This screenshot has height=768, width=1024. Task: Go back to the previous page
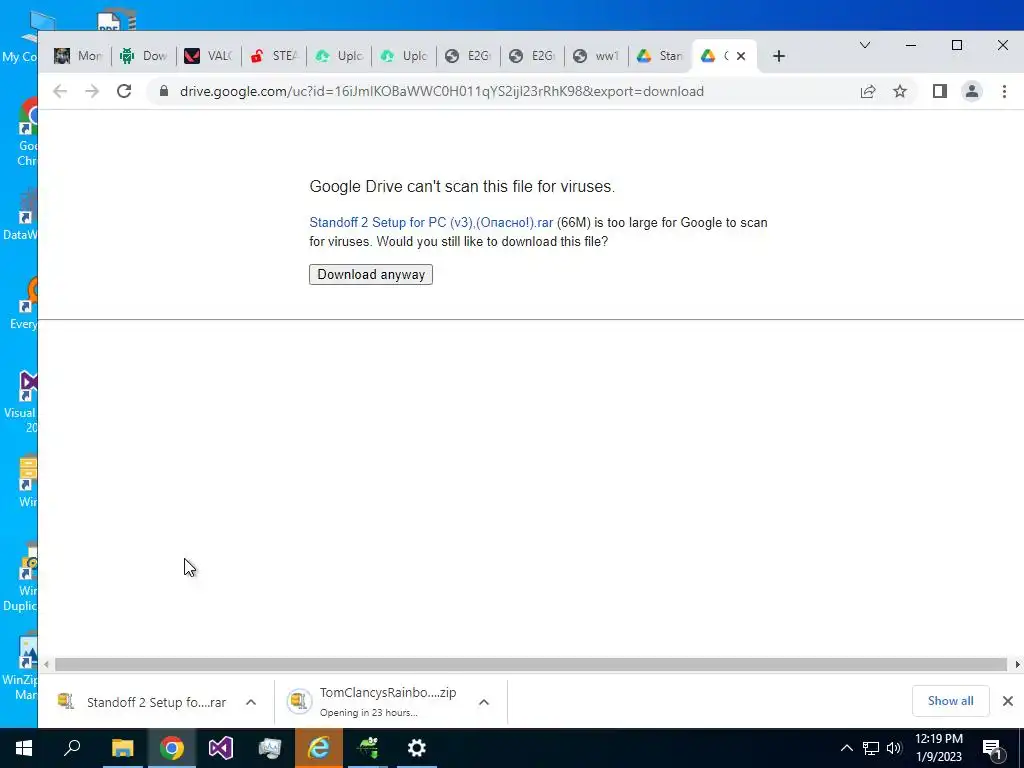pyautogui.click(x=60, y=91)
